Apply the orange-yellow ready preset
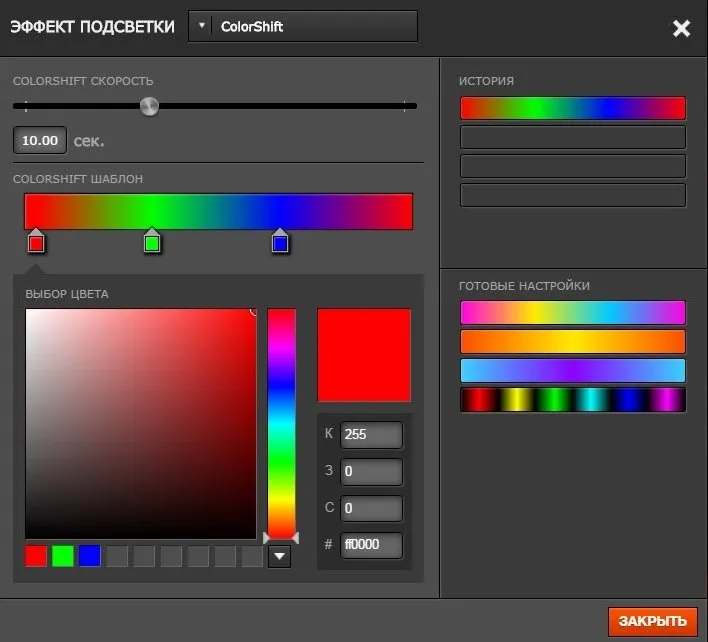 572,342
